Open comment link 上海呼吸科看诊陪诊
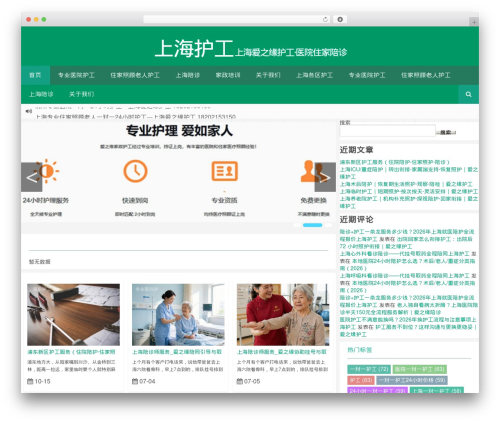Image resolution: width=500 pixels, height=423 pixels. (404, 276)
